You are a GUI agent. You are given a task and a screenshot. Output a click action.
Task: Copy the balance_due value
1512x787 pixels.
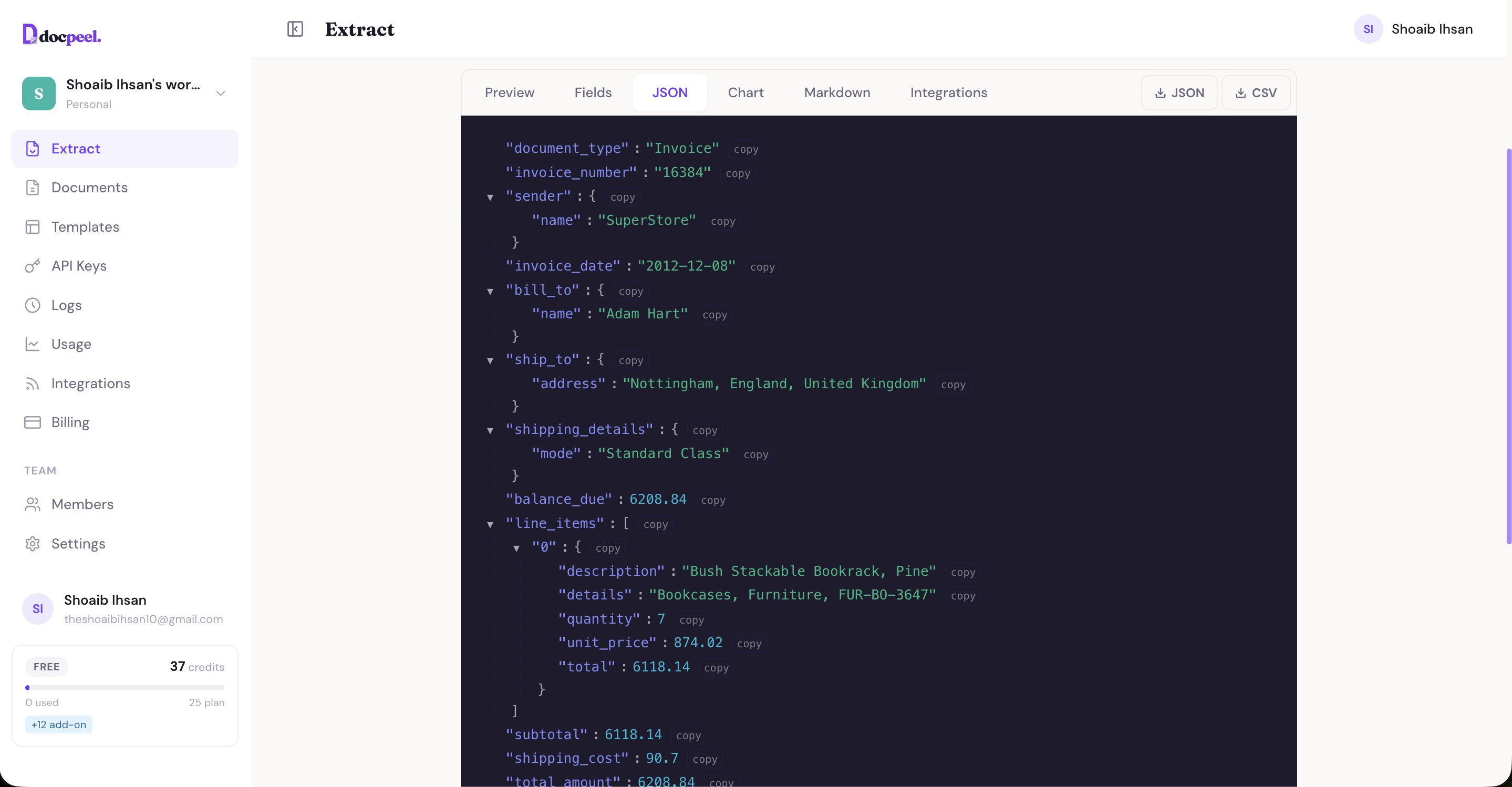coord(713,500)
